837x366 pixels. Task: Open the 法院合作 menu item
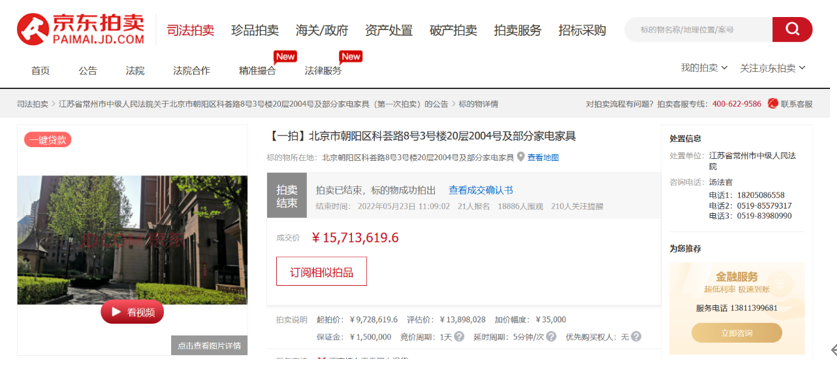pyautogui.click(x=192, y=70)
